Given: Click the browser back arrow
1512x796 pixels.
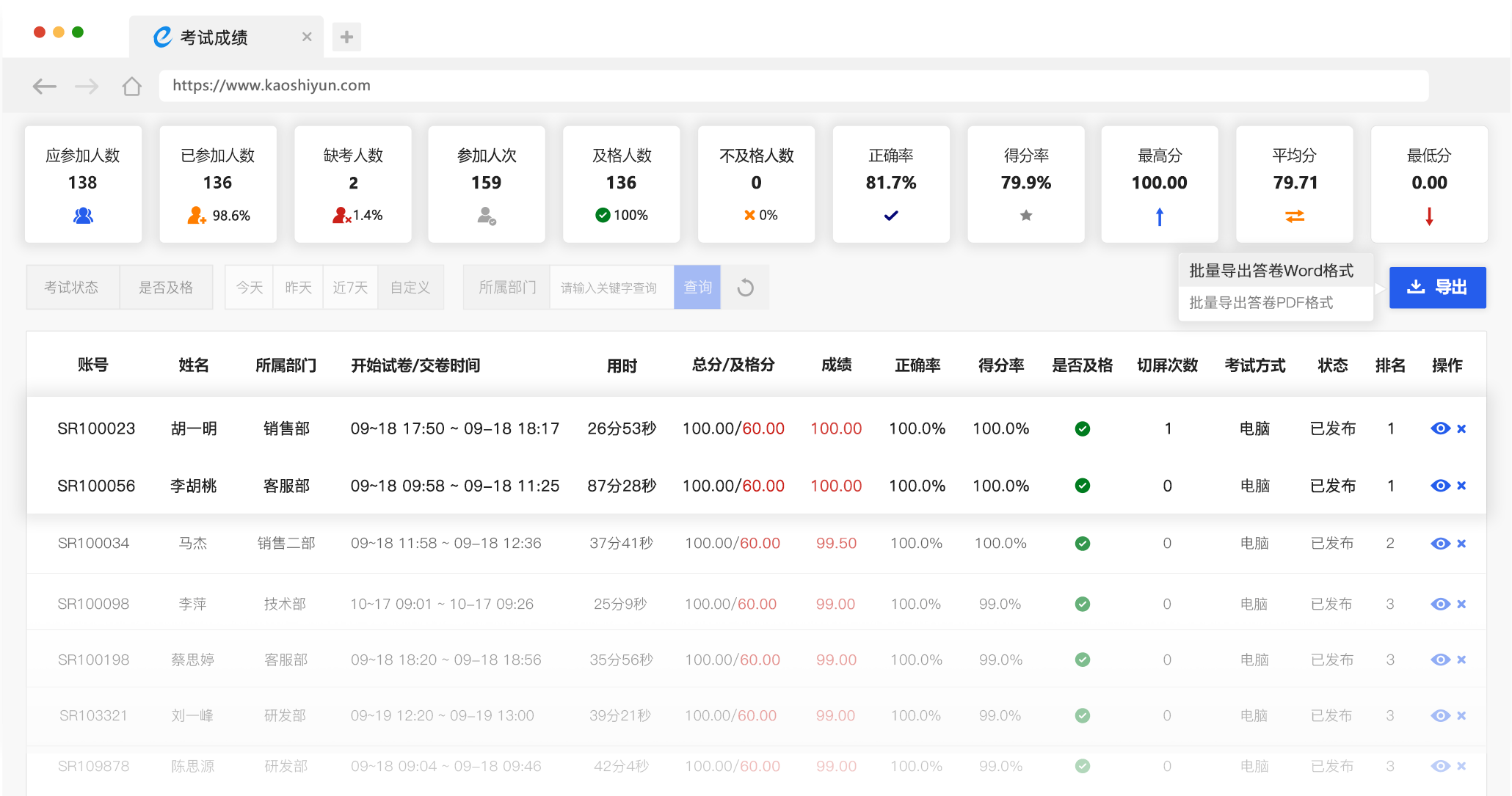Looking at the screenshot, I should 45,87.
